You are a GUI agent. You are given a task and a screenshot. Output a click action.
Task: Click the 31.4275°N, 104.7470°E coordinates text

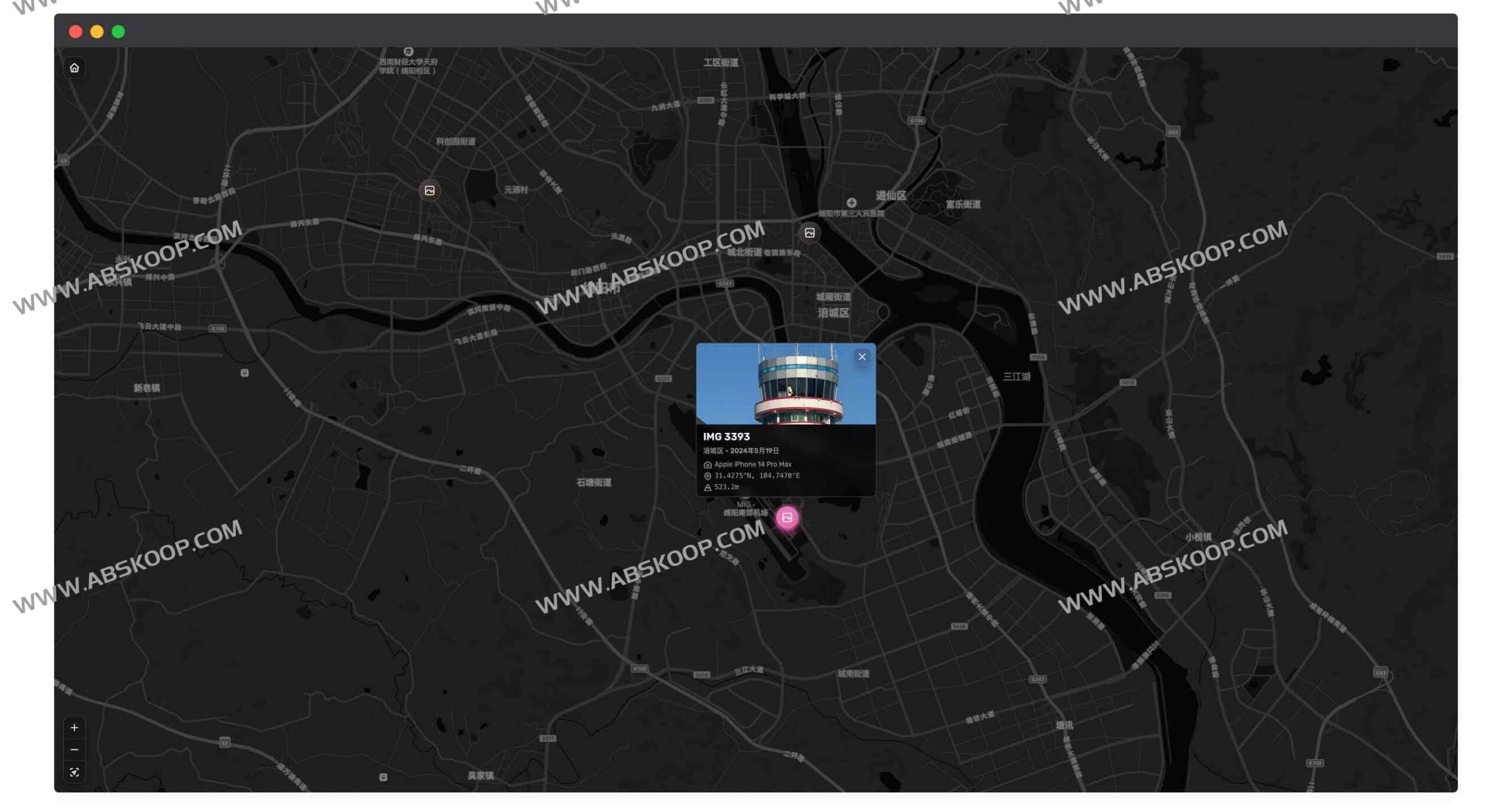click(x=757, y=476)
